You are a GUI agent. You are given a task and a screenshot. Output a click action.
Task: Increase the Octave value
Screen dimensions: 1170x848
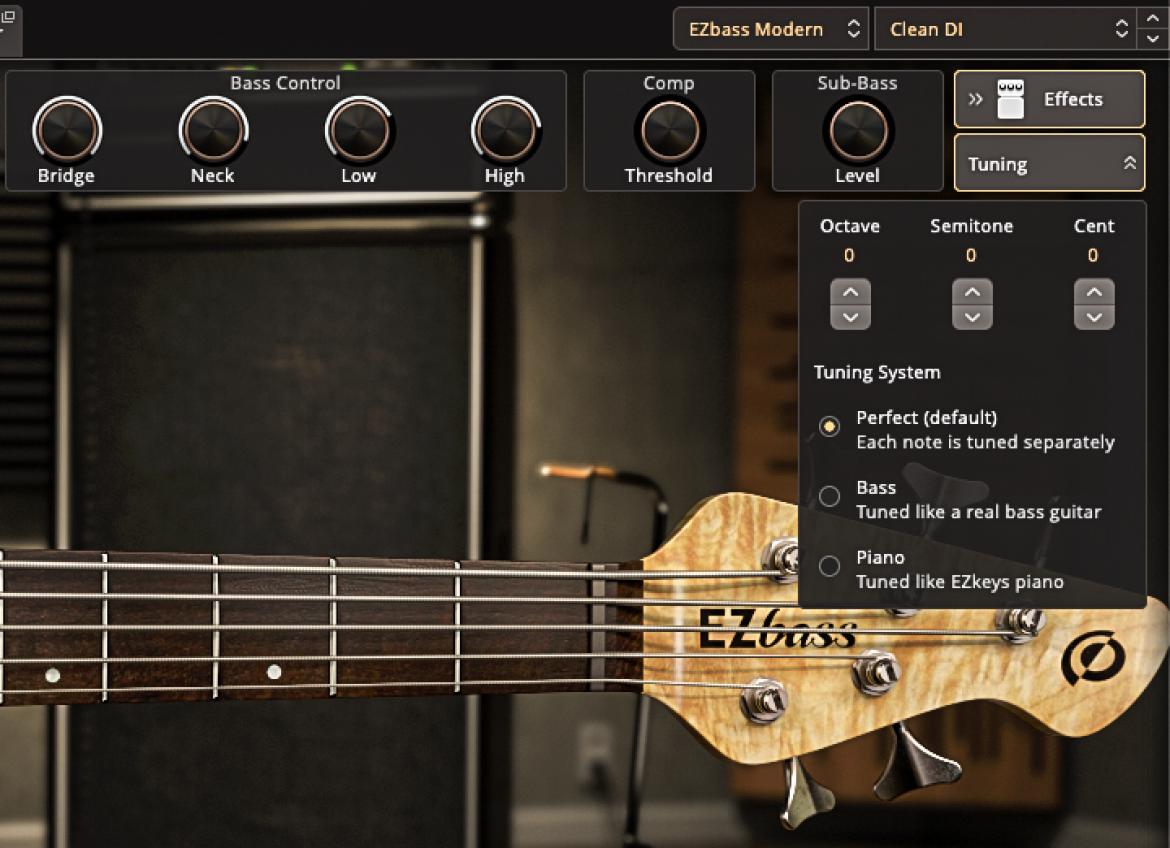[x=851, y=292]
